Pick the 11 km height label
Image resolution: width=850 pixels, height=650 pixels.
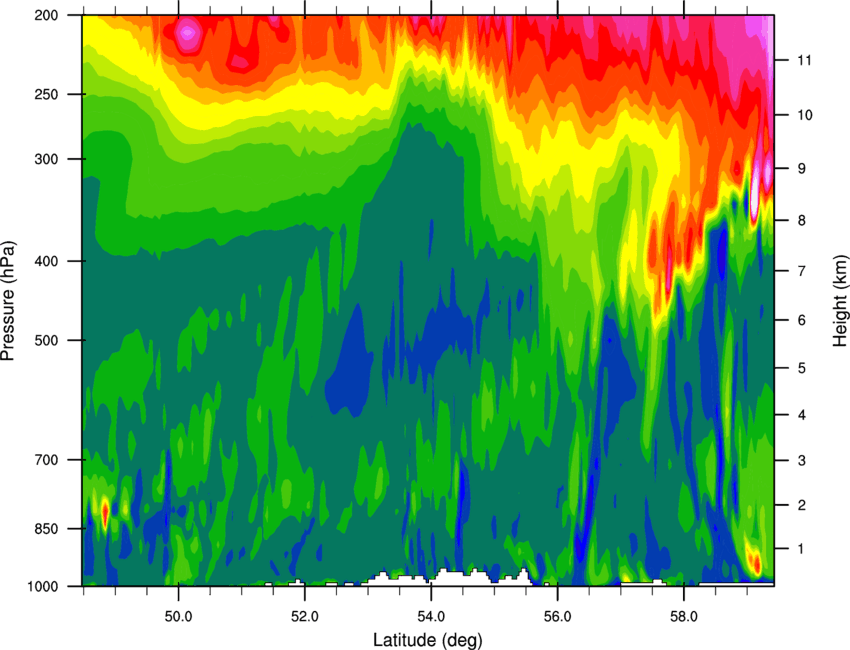tap(804, 60)
